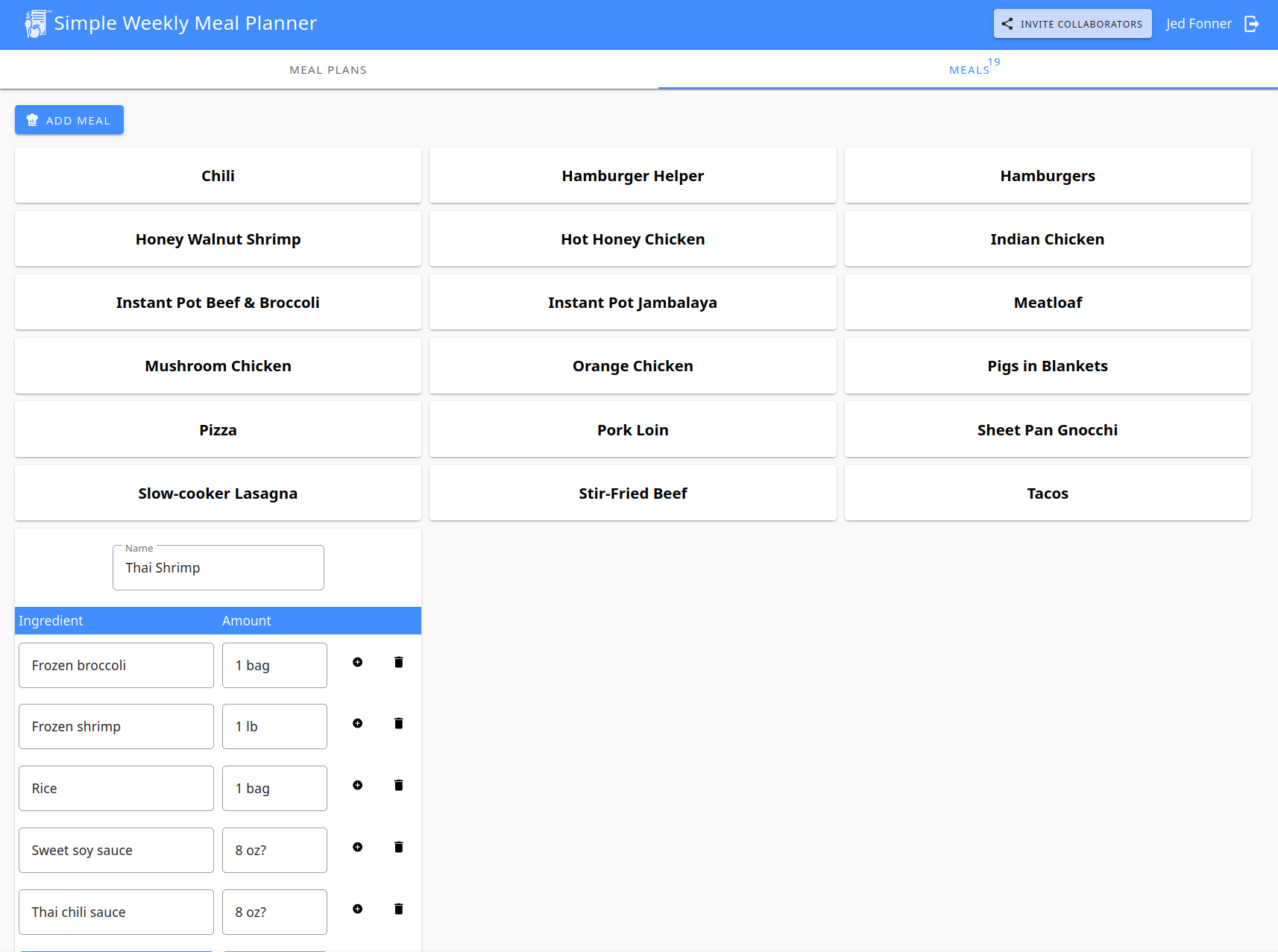1278x952 pixels.
Task: Add an ingredient row after Rice
Action: (358, 785)
